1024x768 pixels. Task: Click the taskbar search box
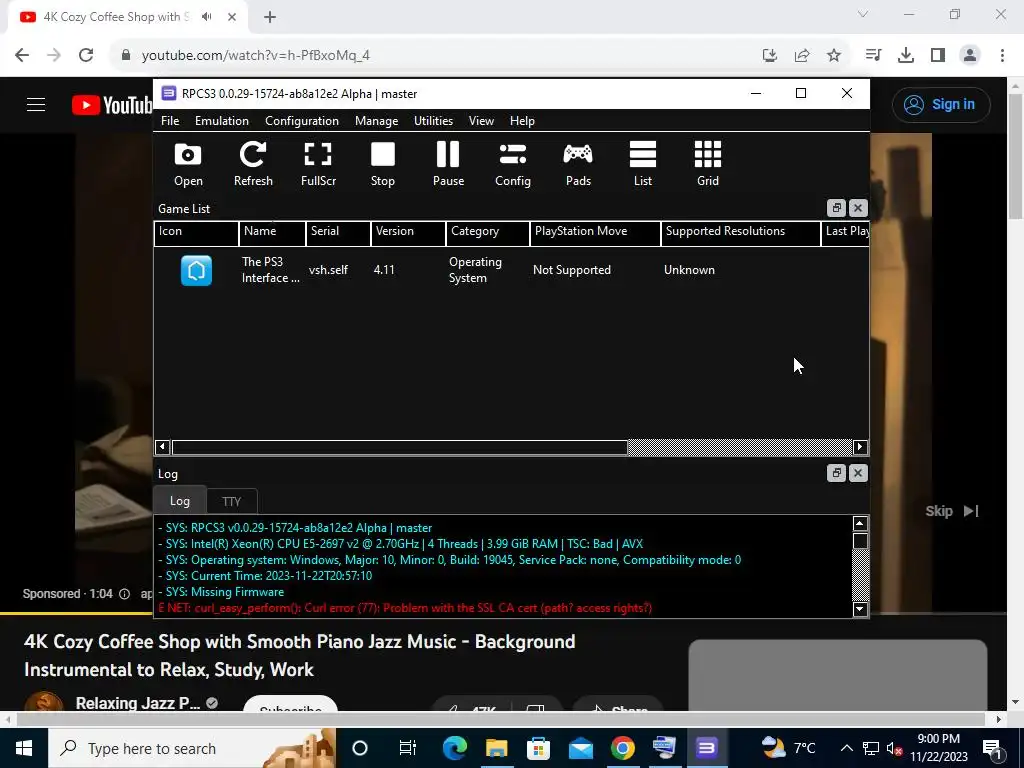(192, 748)
